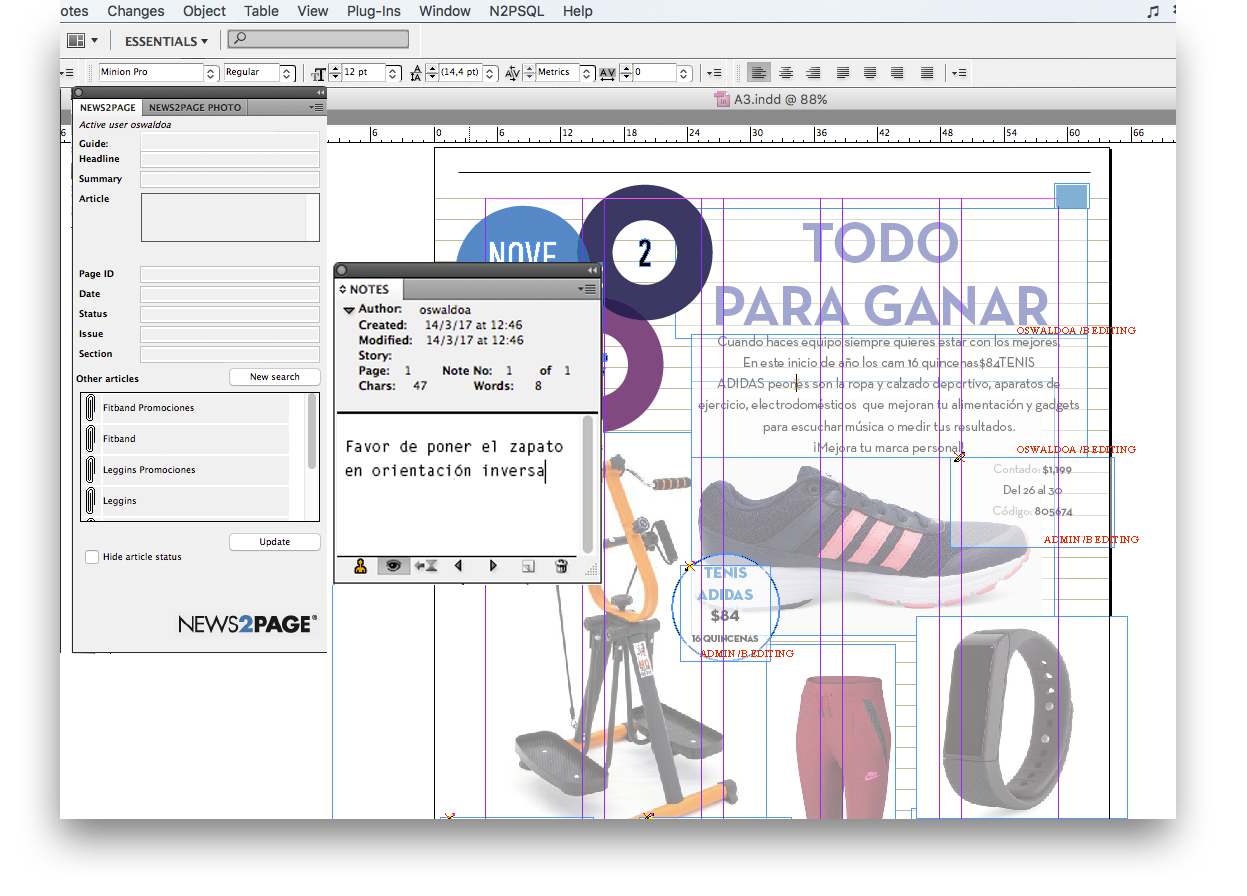The width and height of the screenshot is (1247, 896).
Task: Toggle show/hide notes eye button
Action: pos(393,566)
